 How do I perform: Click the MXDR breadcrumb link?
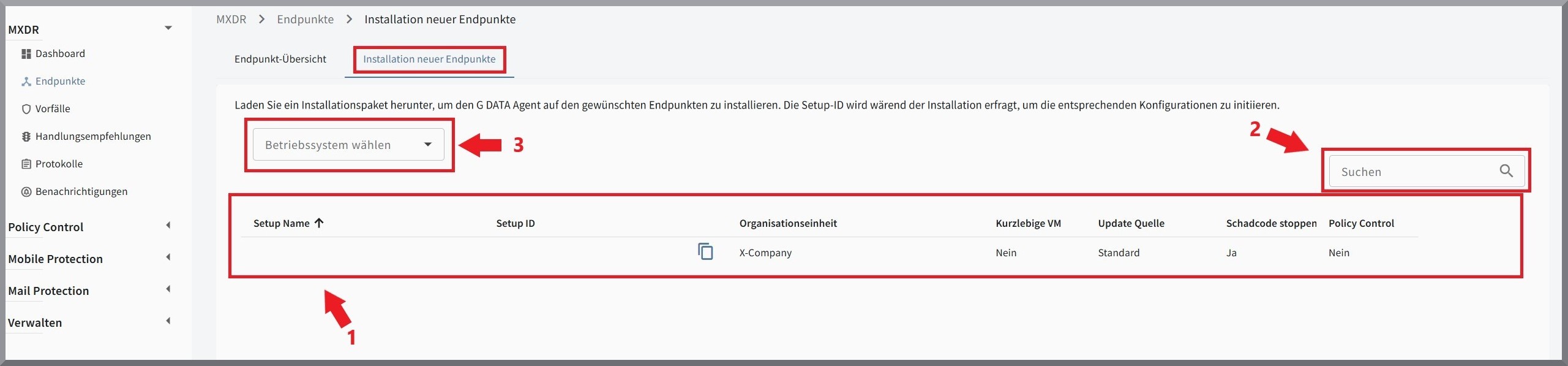pyautogui.click(x=231, y=19)
